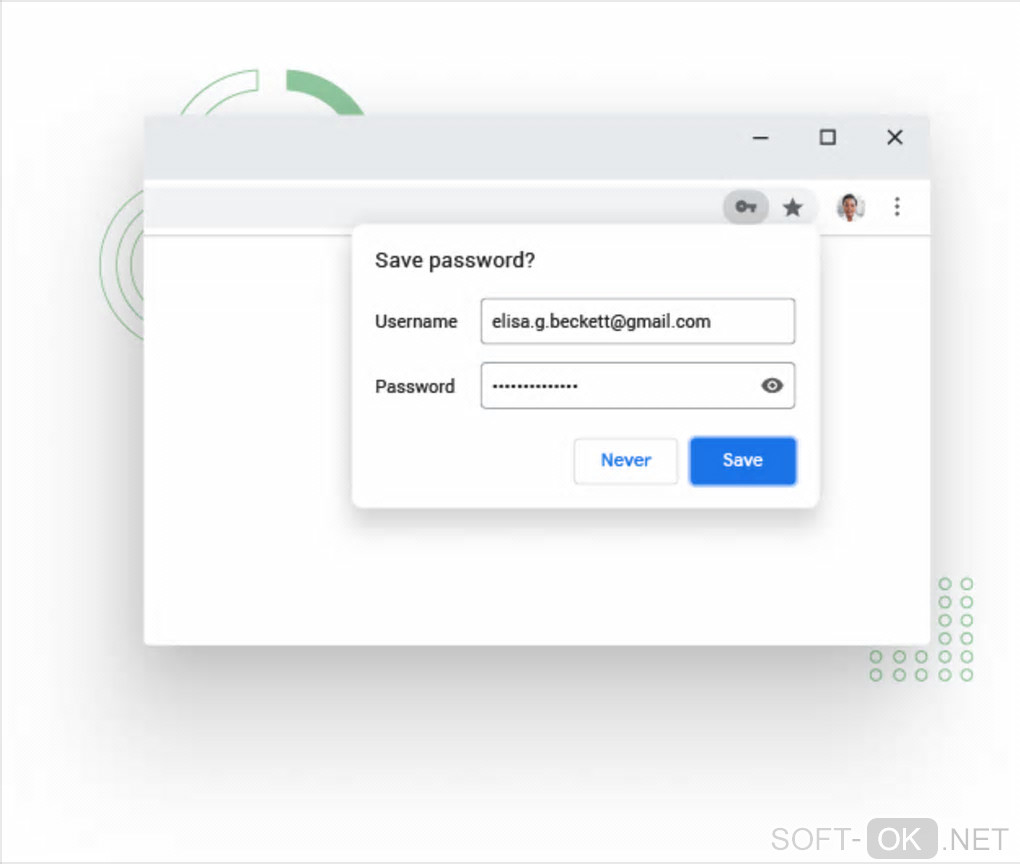The image size is (1020, 864).
Task: Click the SOFT-OK.NET watermark logo
Action: (x=889, y=839)
